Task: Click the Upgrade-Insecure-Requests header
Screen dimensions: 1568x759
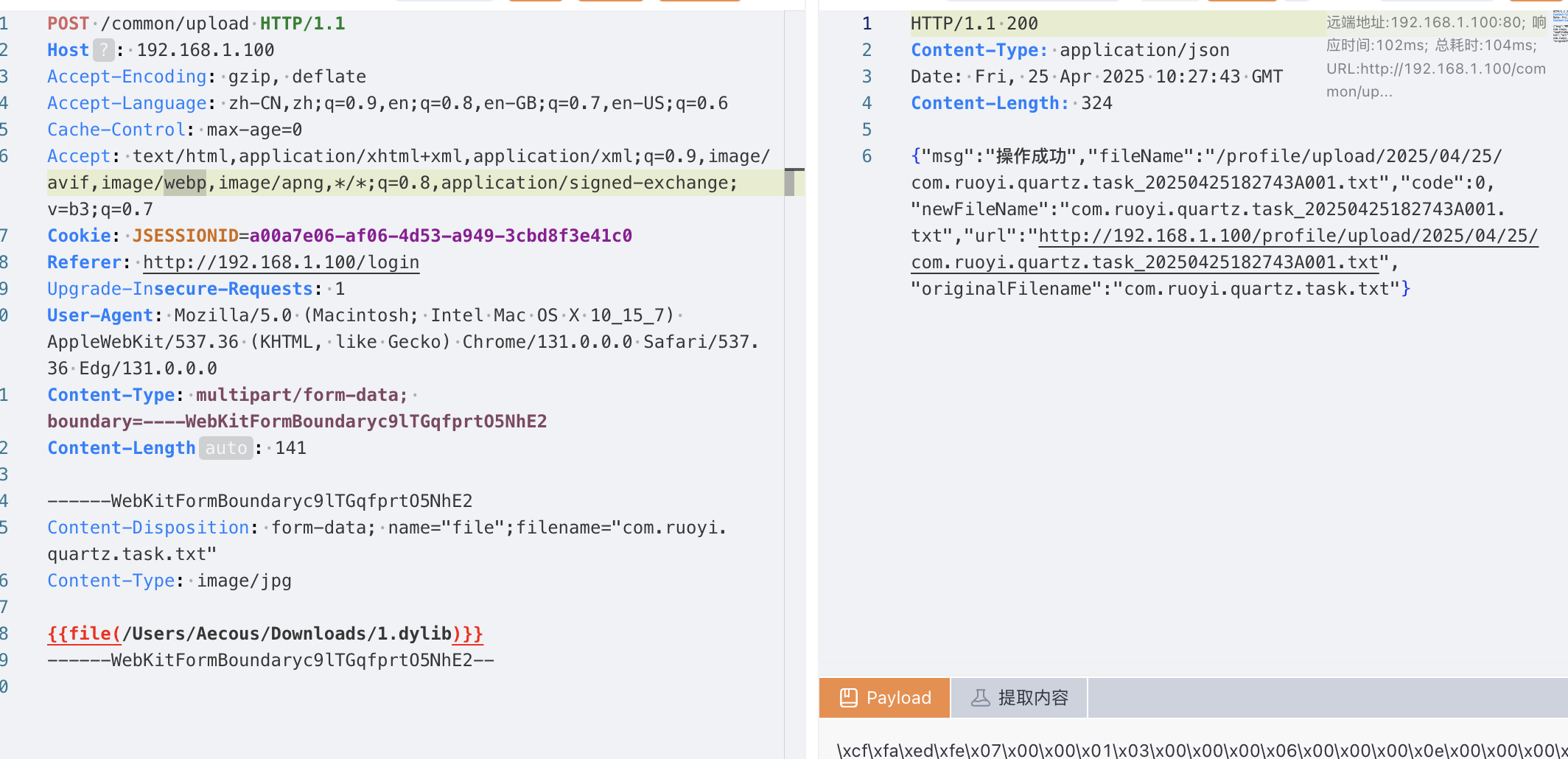Action: (x=181, y=289)
